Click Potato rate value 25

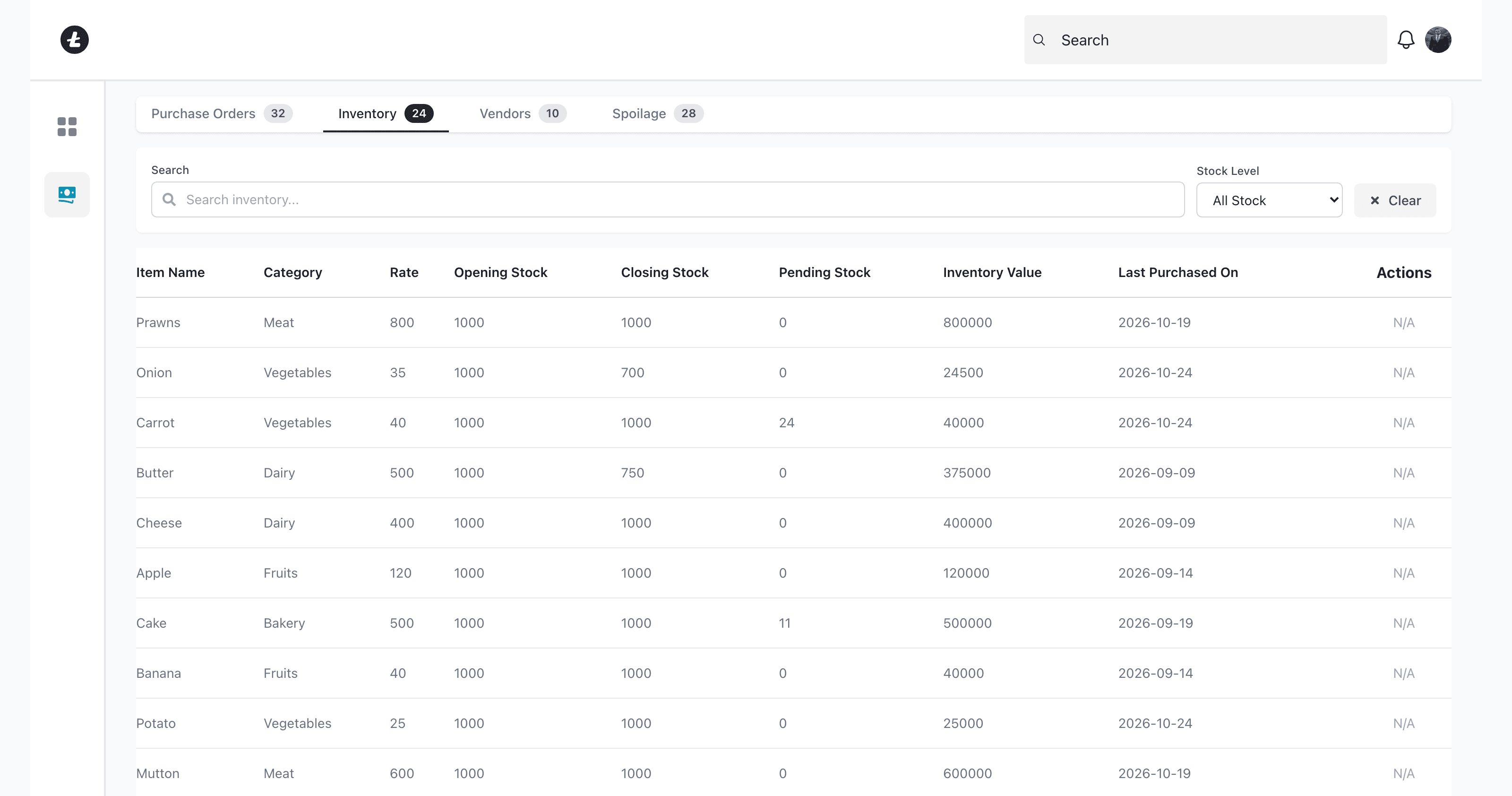[x=397, y=723]
